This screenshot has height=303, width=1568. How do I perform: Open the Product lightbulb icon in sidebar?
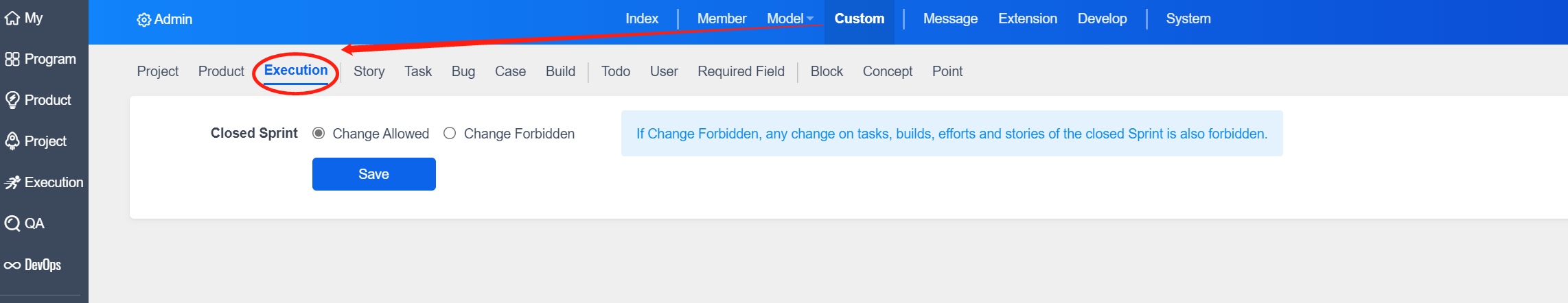click(x=12, y=100)
